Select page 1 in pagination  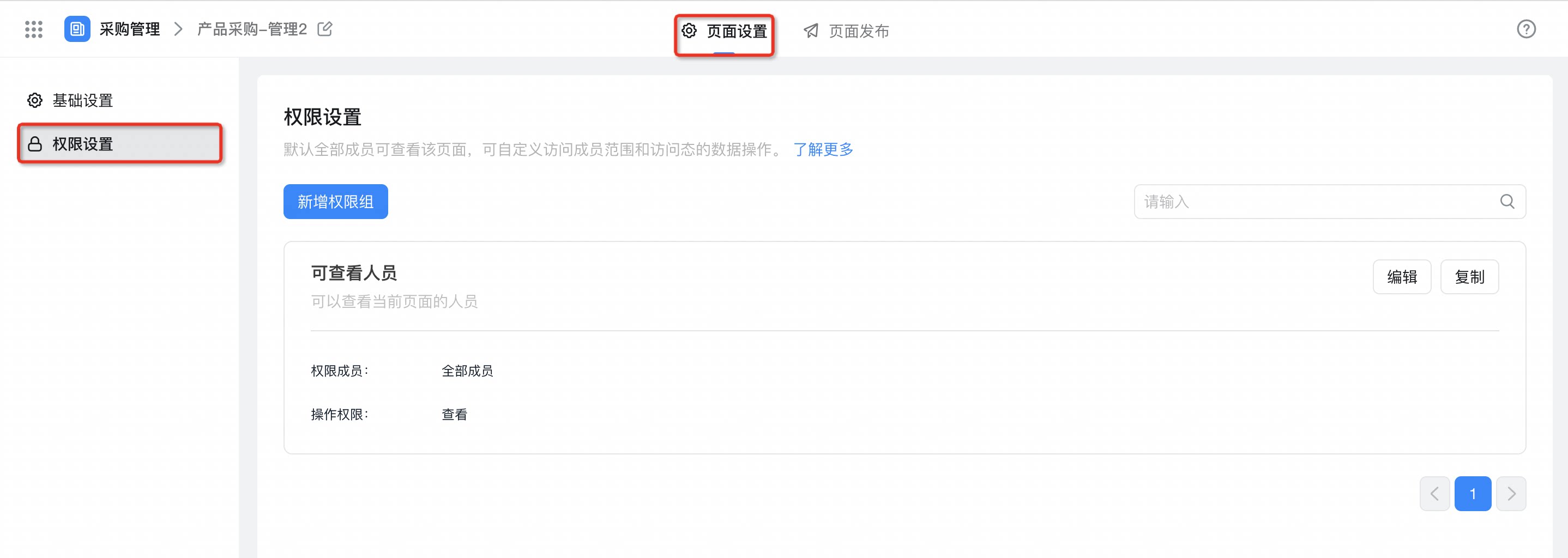[1473, 494]
